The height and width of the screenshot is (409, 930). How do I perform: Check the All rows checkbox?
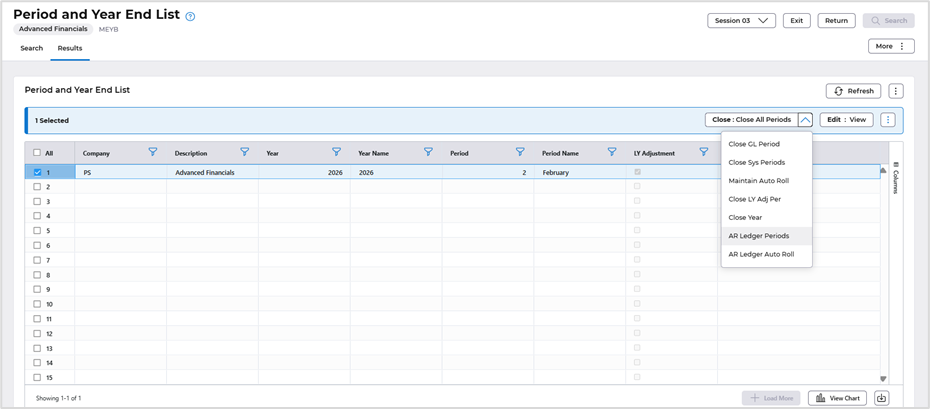pyautogui.click(x=37, y=152)
